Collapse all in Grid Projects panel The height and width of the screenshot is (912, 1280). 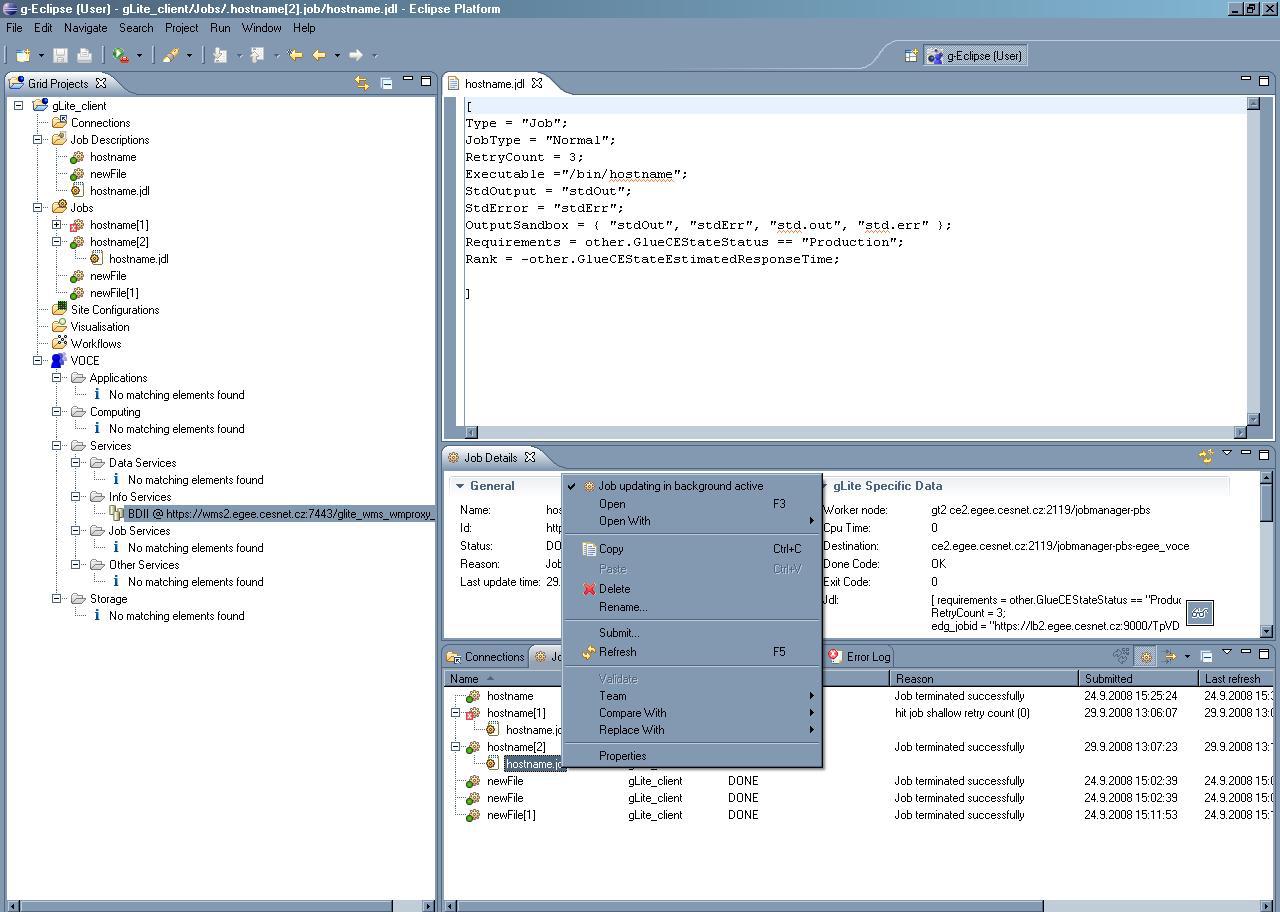[x=386, y=83]
